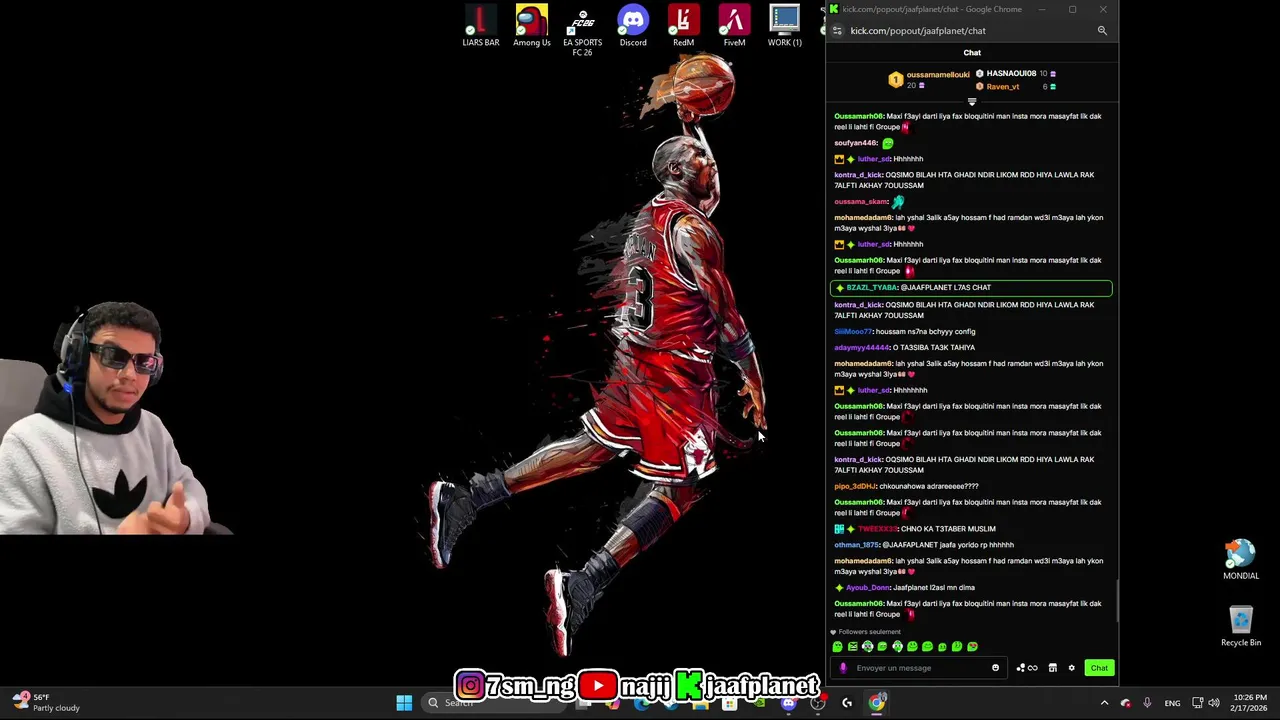Open user SiiiMooo77 in chat
The width and height of the screenshot is (1280, 720).
853,332
